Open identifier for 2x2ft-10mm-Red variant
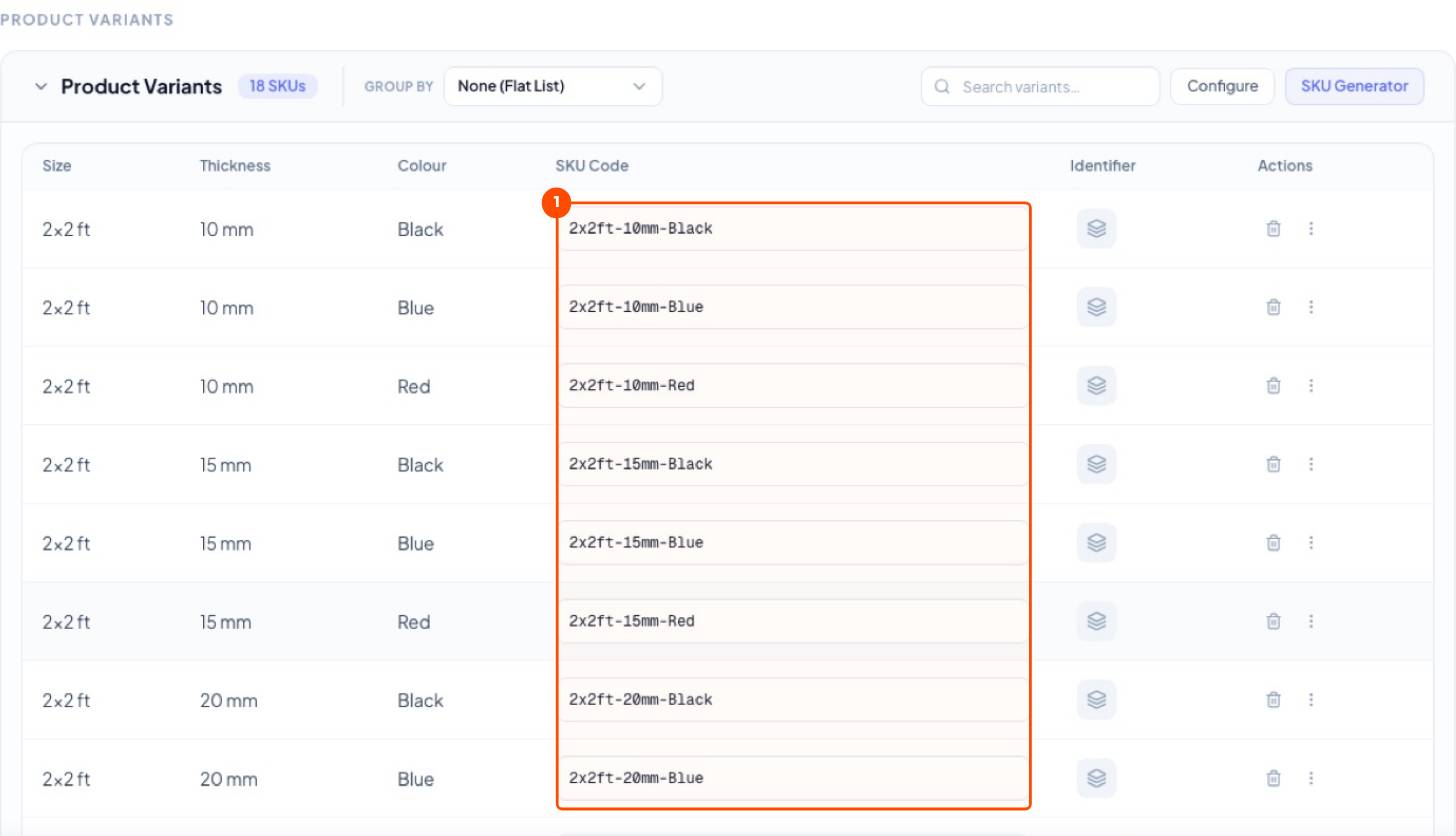Viewport: 1456px width, 836px height. (1096, 386)
